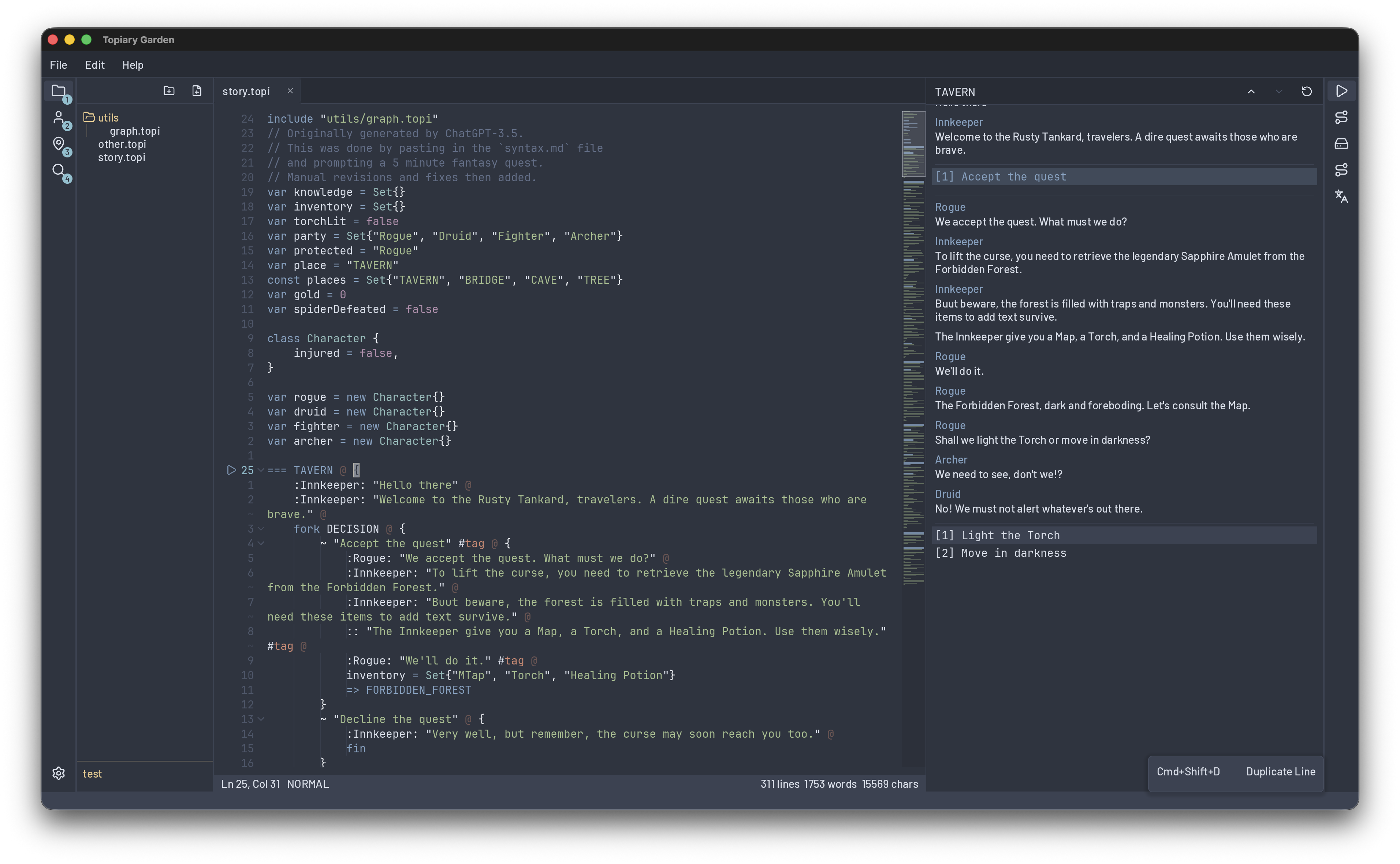This screenshot has height=864, width=1400.
Task: Close the story.topi tab
Action: (x=290, y=91)
